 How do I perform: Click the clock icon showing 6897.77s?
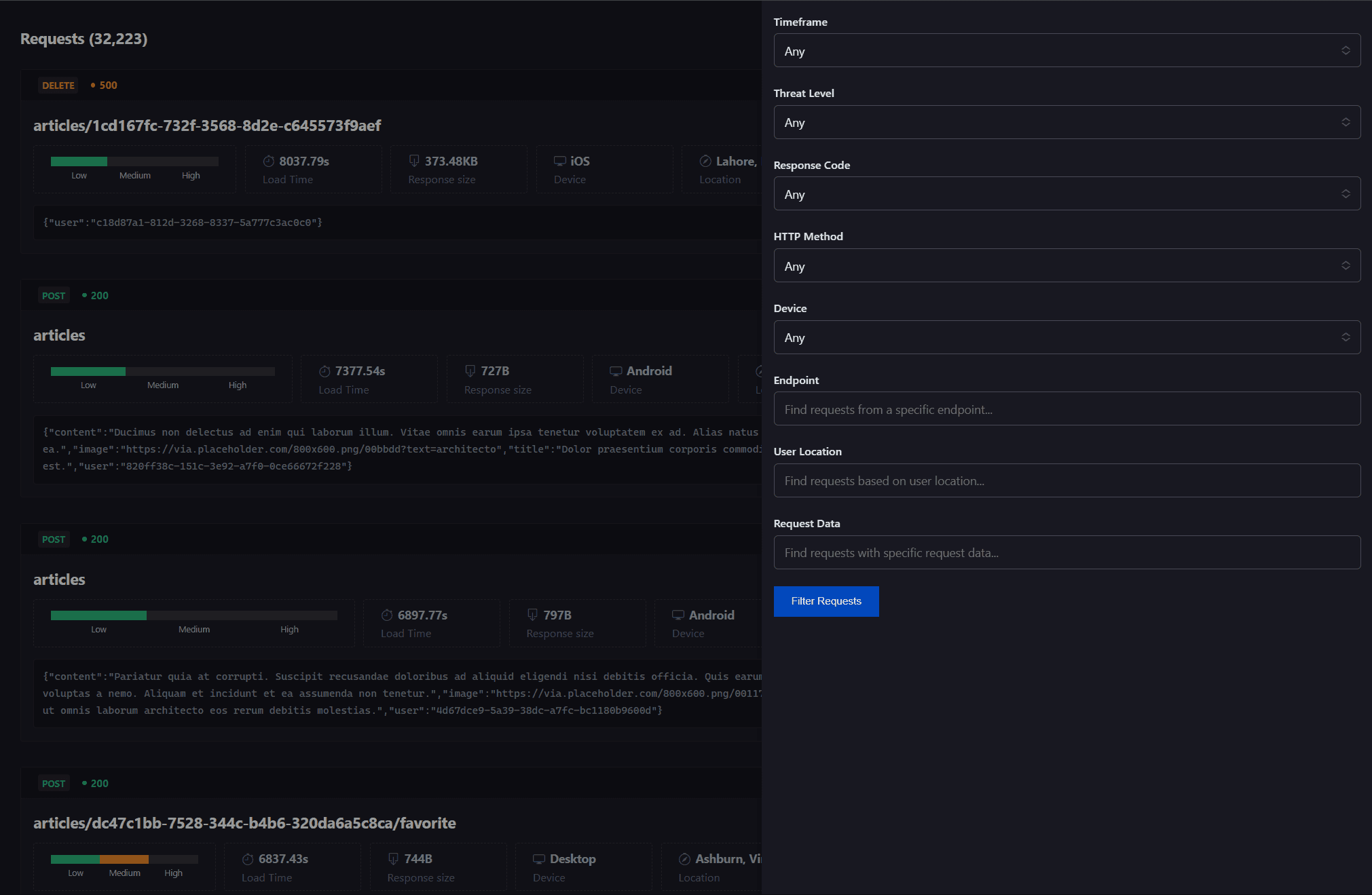387,614
